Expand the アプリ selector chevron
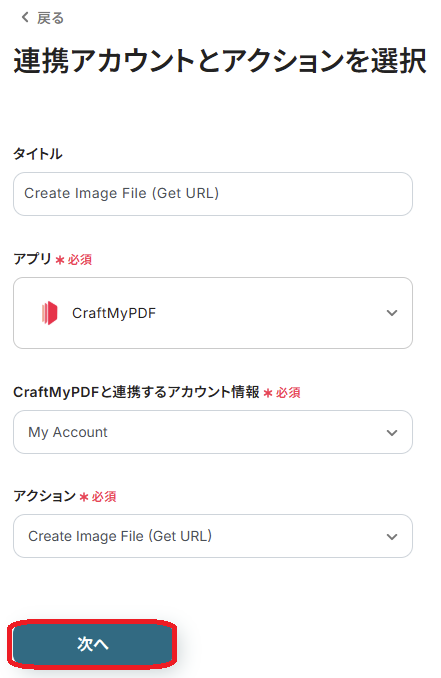Image resolution: width=441 pixels, height=678 pixels. coord(392,313)
